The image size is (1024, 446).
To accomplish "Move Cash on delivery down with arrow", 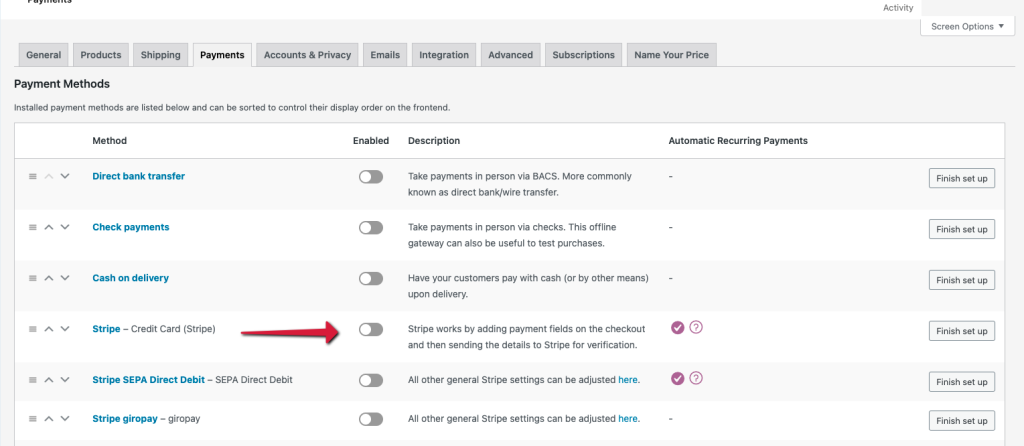I will point(65,278).
